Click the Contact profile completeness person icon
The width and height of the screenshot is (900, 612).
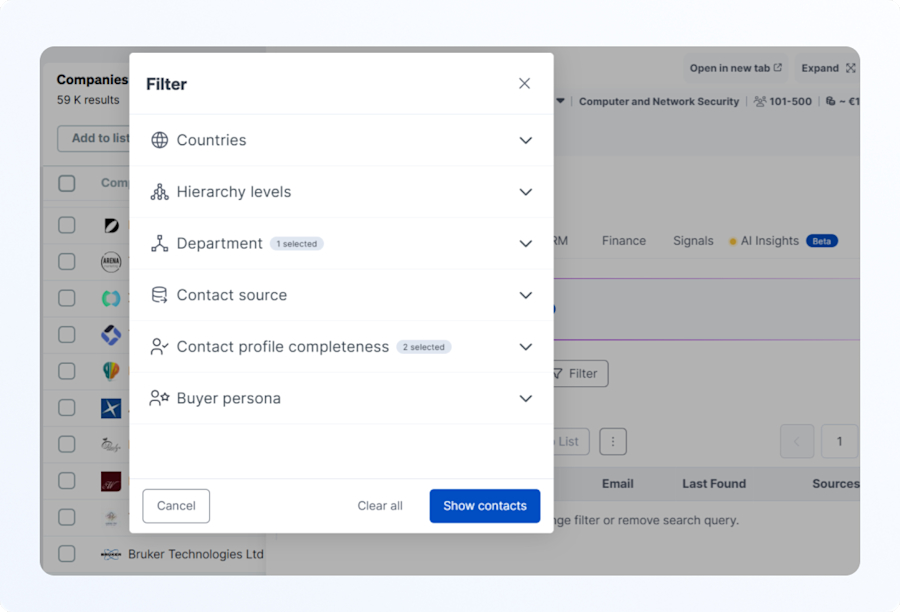(160, 347)
